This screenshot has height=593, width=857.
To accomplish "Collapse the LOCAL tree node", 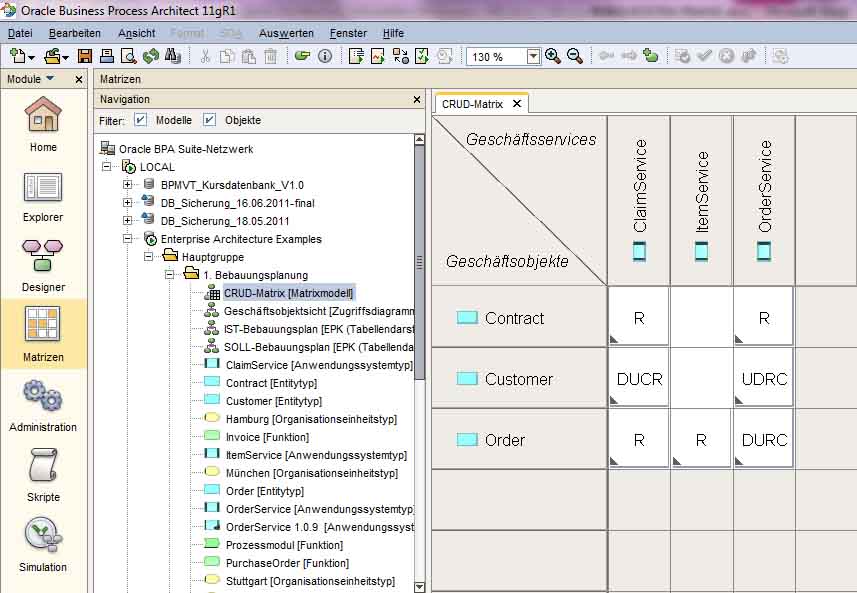I will pyautogui.click(x=107, y=167).
